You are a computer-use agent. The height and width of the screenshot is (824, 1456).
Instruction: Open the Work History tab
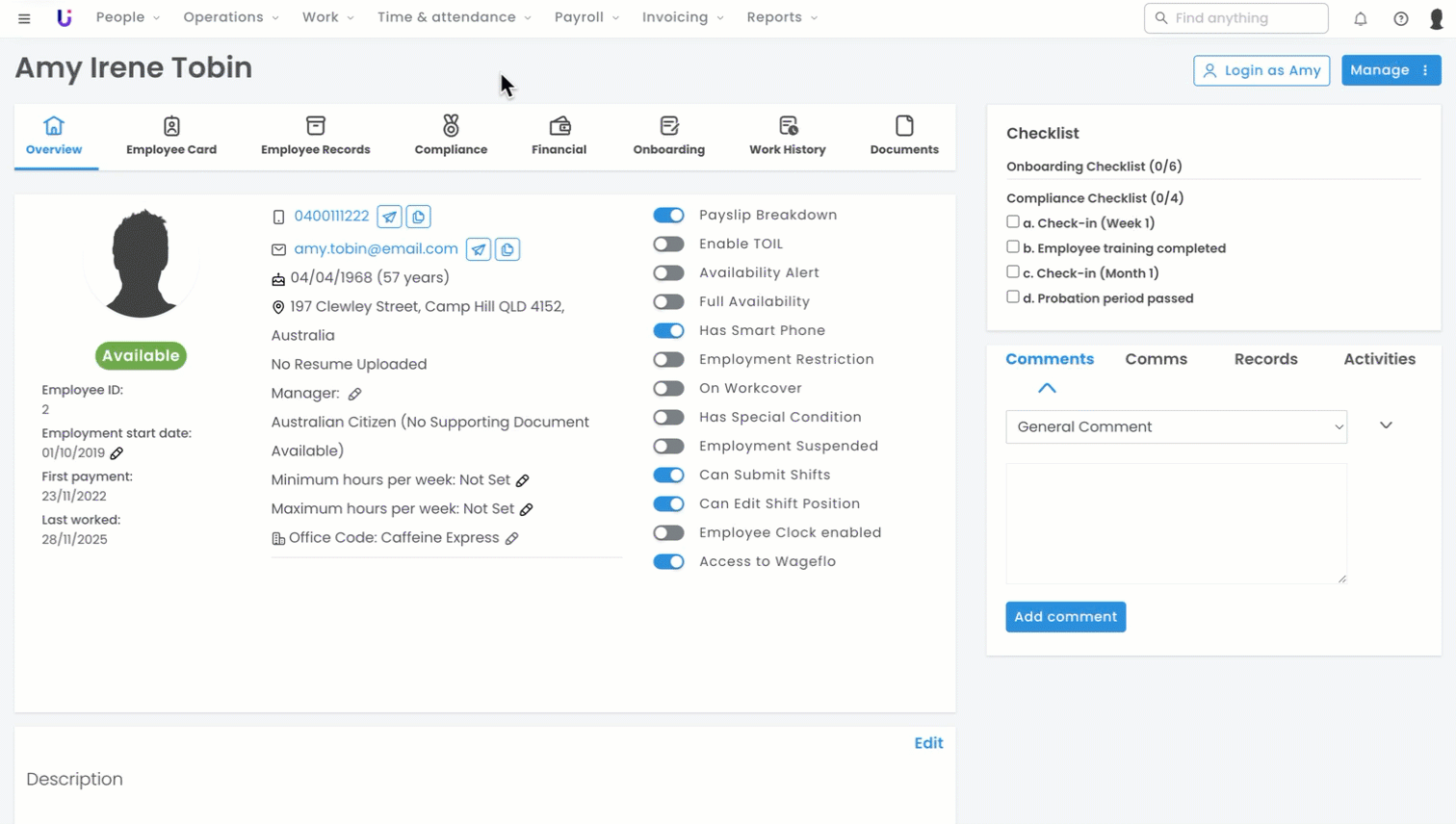point(787,136)
